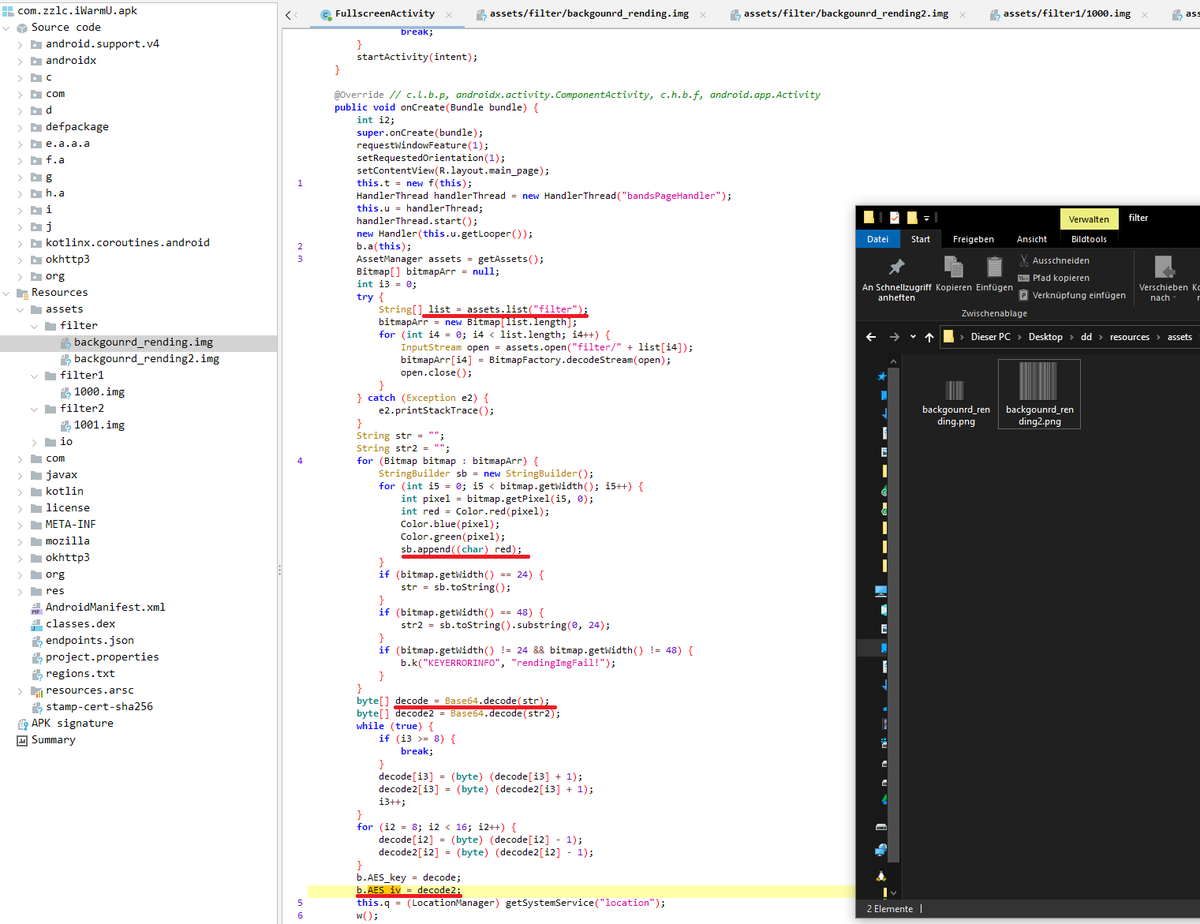Screen dimensions: 1200x924
Task: Select okhttp3 package under Source code
Action: pos(67,259)
